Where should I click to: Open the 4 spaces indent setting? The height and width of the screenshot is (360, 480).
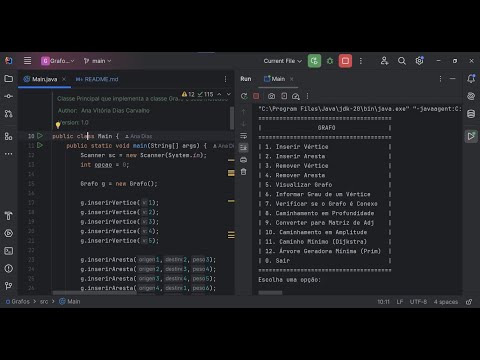[x=446, y=302]
